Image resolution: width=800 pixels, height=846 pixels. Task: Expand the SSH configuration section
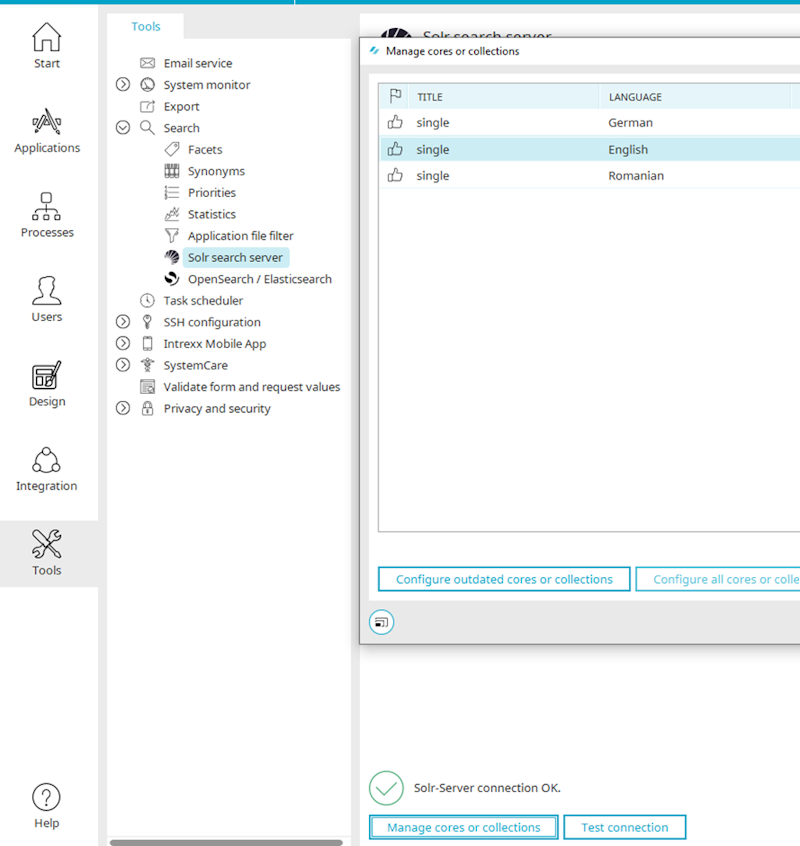click(x=122, y=322)
